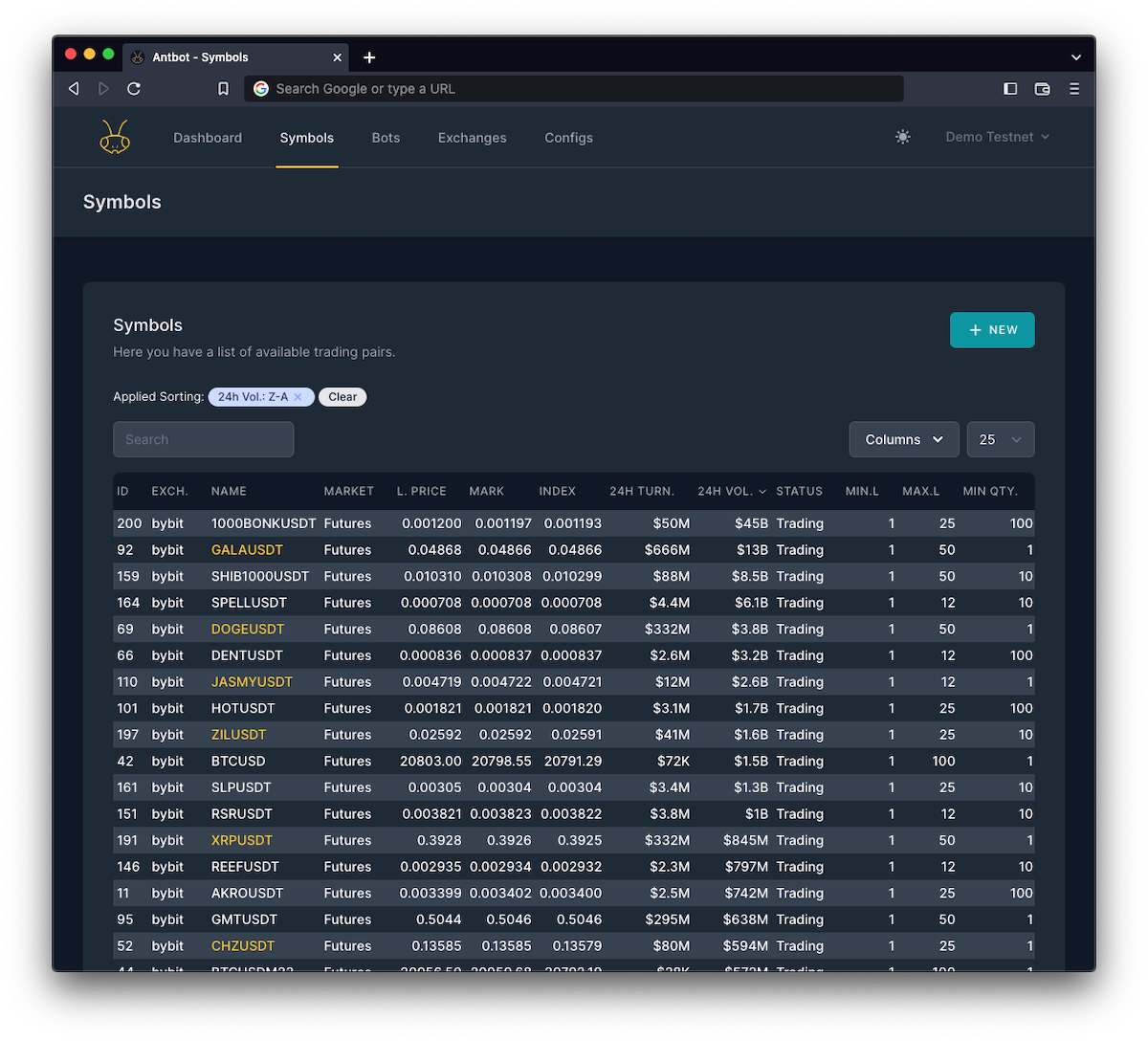This screenshot has height=1041, width=1148.
Task: Open the DOGEUSDT symbol link
Action: pyautogui.click(x=248, y=630)
